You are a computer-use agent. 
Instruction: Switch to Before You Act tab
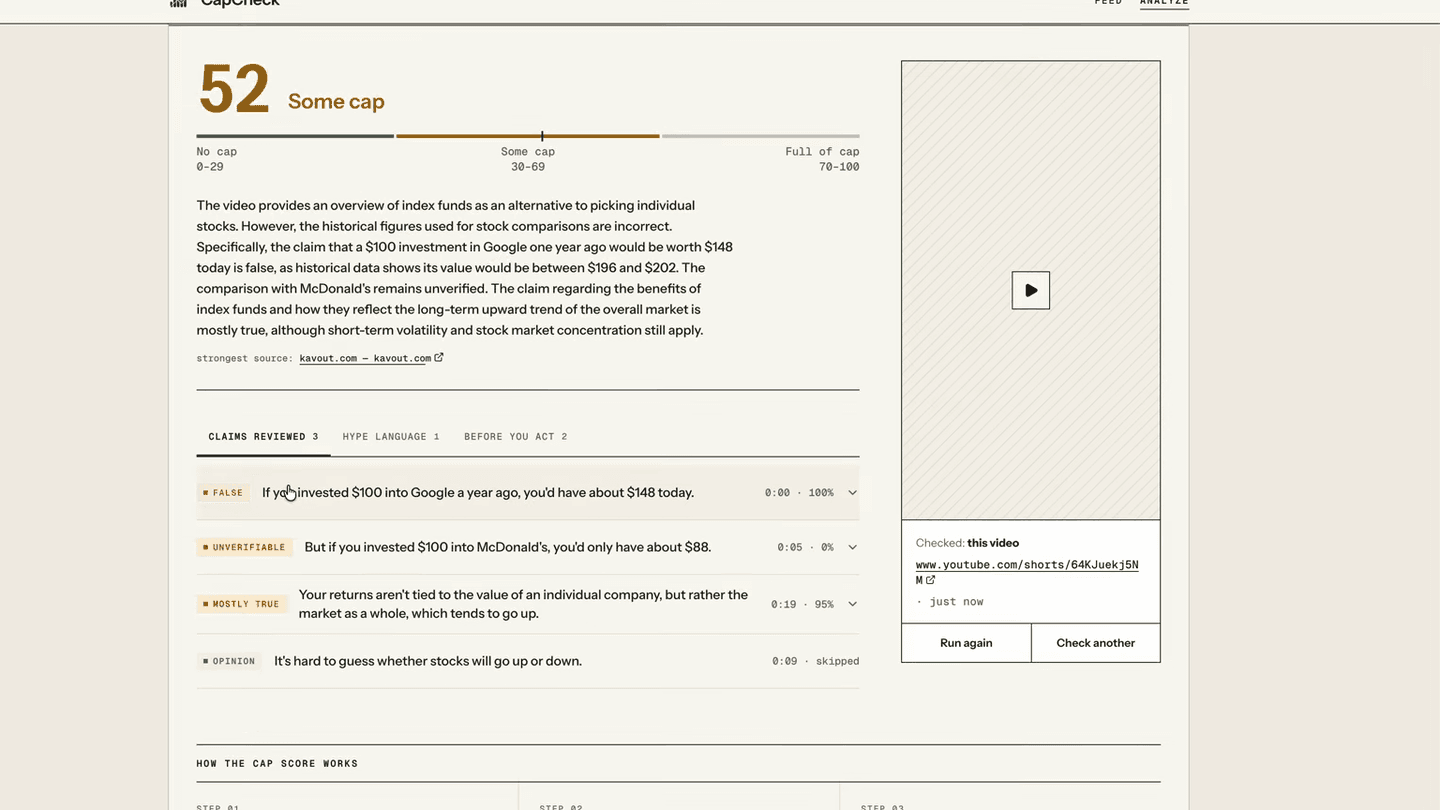click(x=516, y=437)
